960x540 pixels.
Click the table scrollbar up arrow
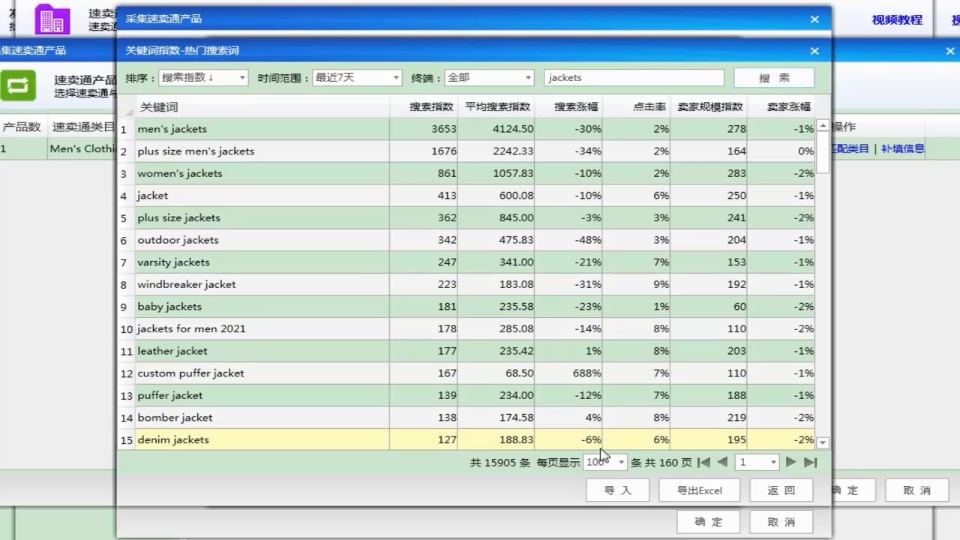pyautogui.click(x=823, y=126)
